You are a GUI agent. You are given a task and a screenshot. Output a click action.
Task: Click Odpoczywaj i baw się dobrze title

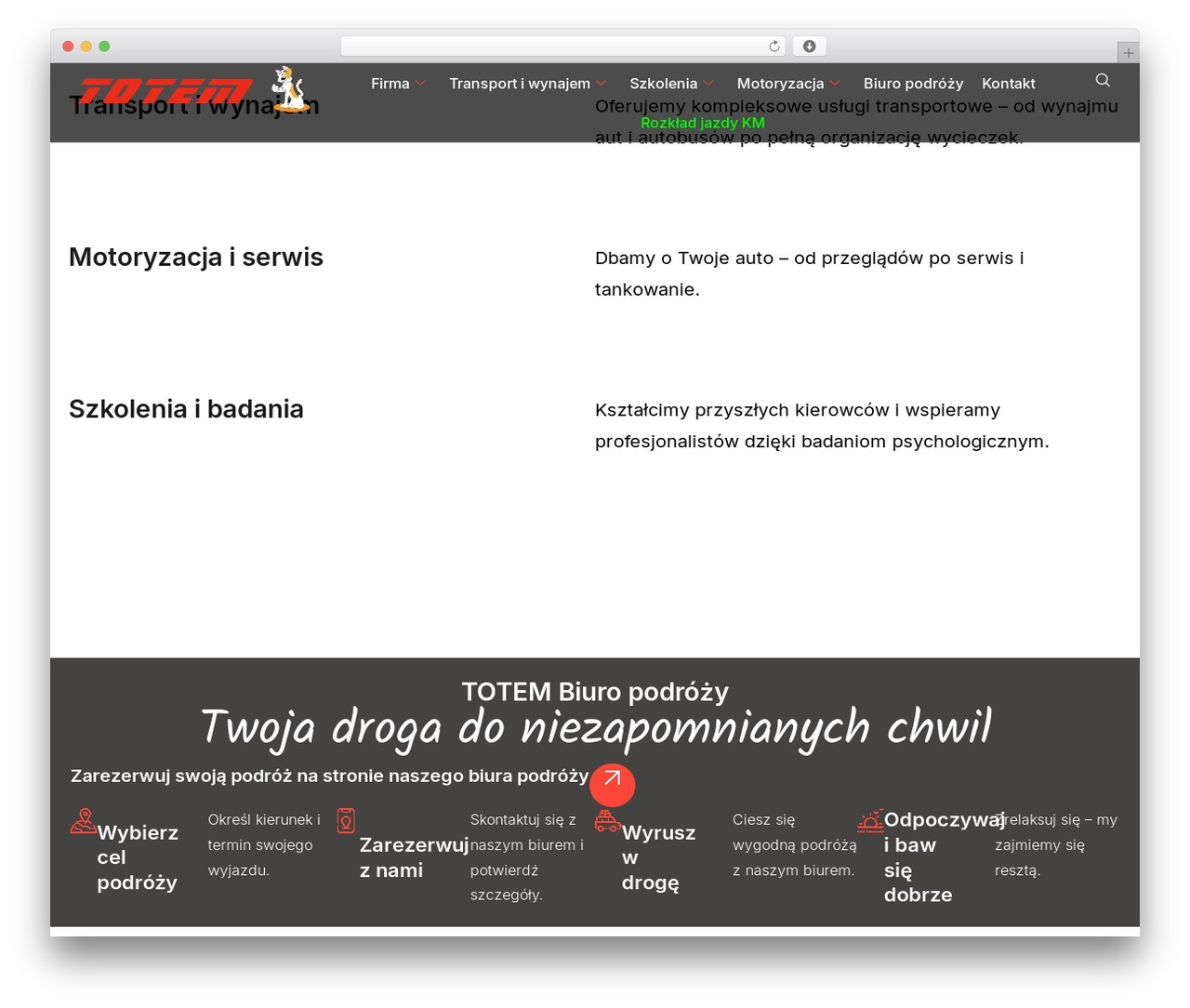(944, 857)
